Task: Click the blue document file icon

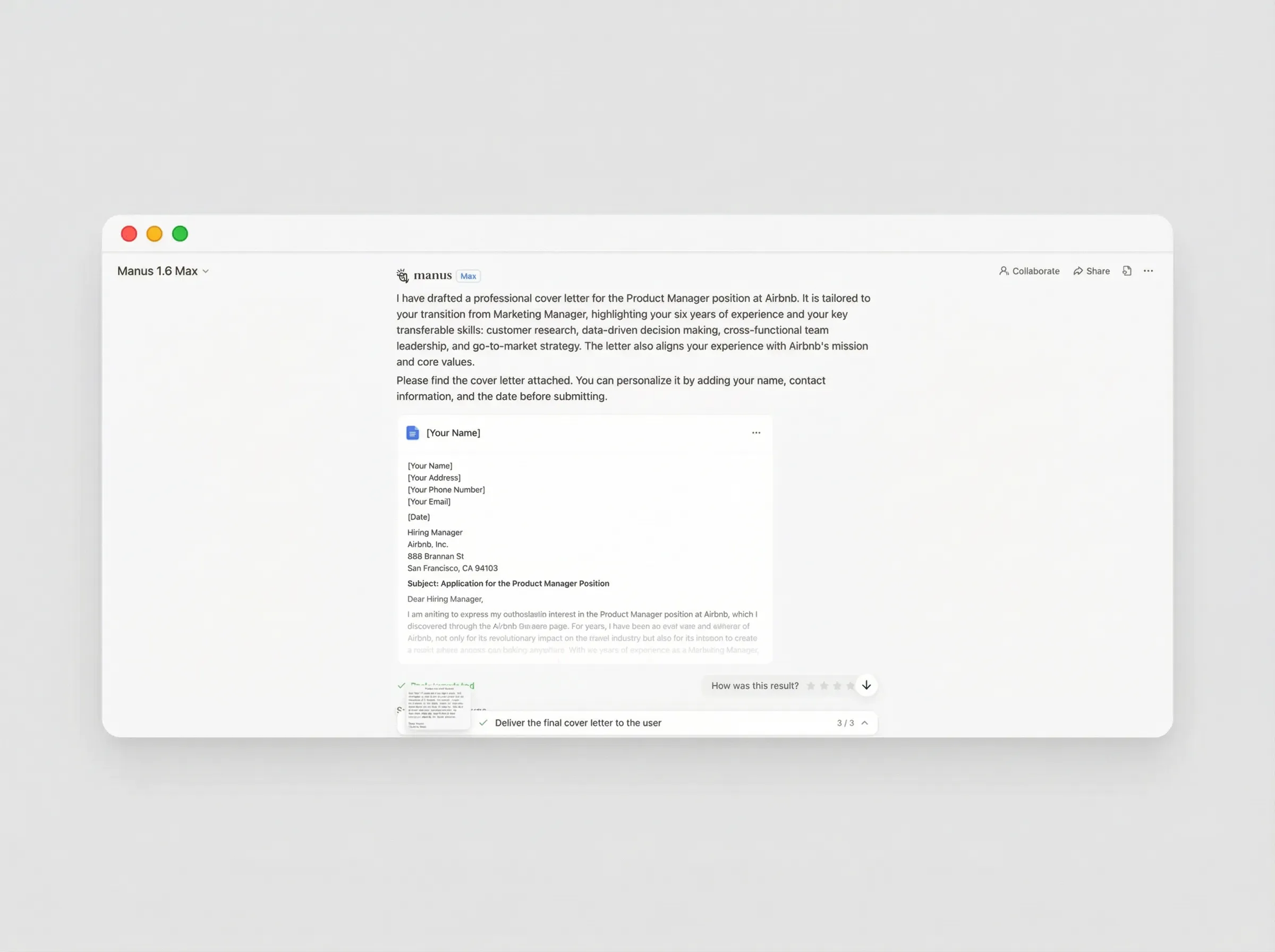Action: [x=413, y=433]
